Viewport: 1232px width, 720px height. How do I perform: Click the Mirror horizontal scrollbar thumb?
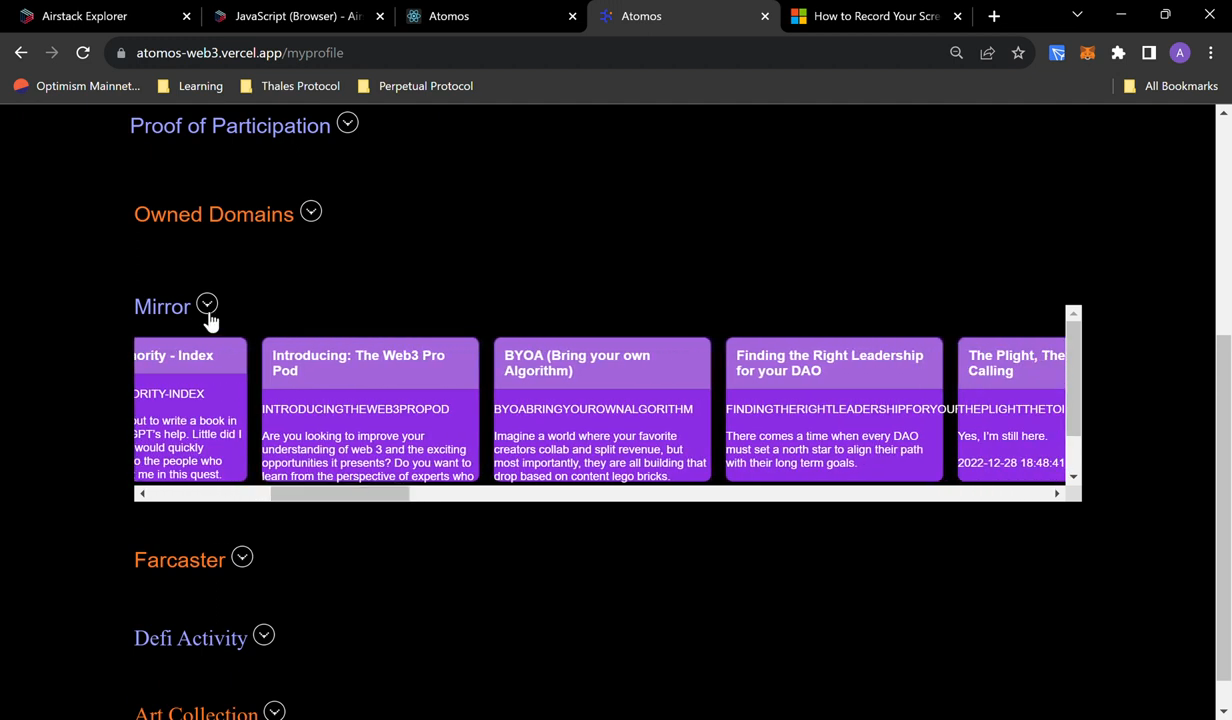(x=340, y=493)
